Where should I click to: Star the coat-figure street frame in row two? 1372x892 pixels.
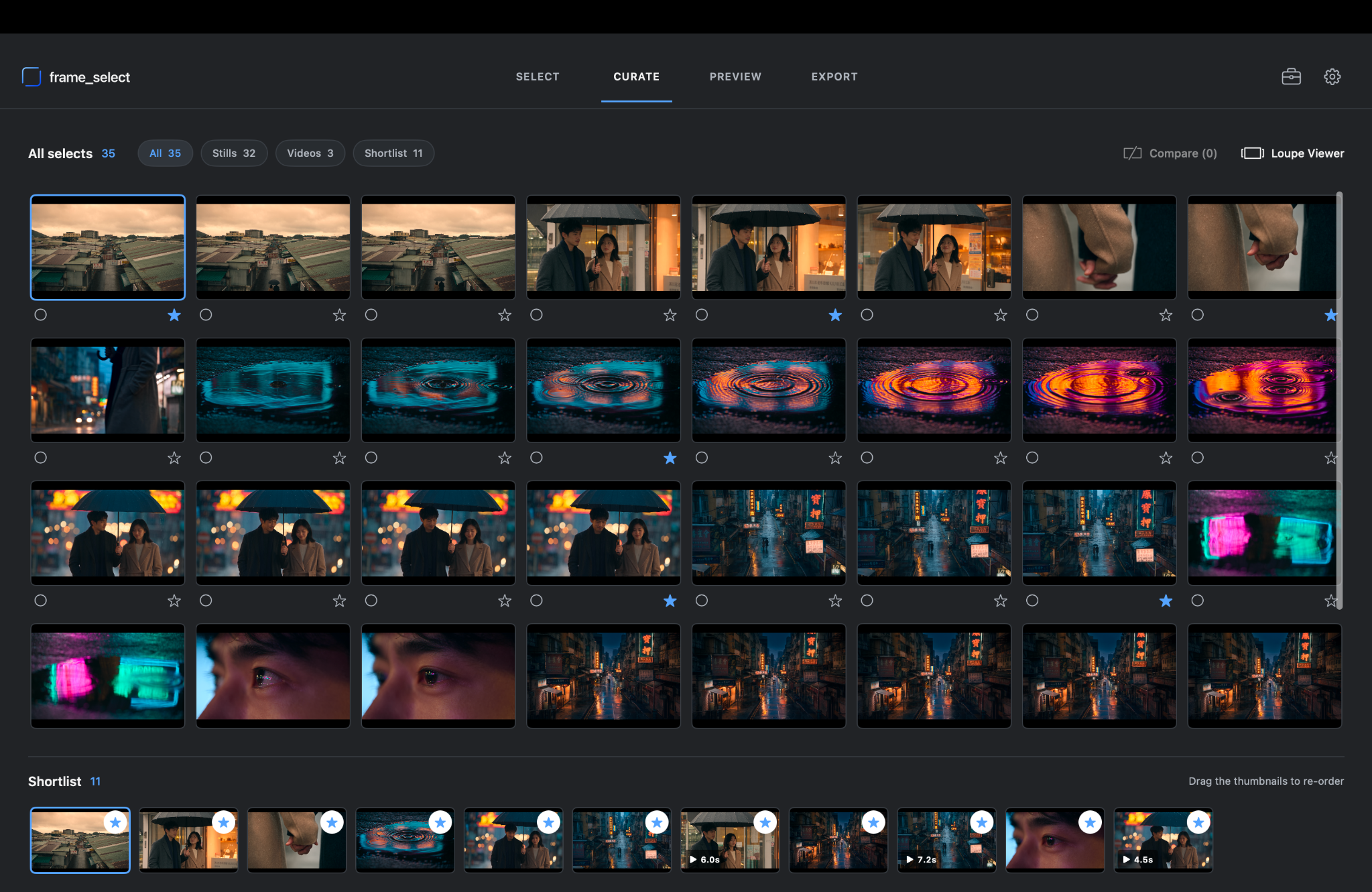(x=174, y=458)
